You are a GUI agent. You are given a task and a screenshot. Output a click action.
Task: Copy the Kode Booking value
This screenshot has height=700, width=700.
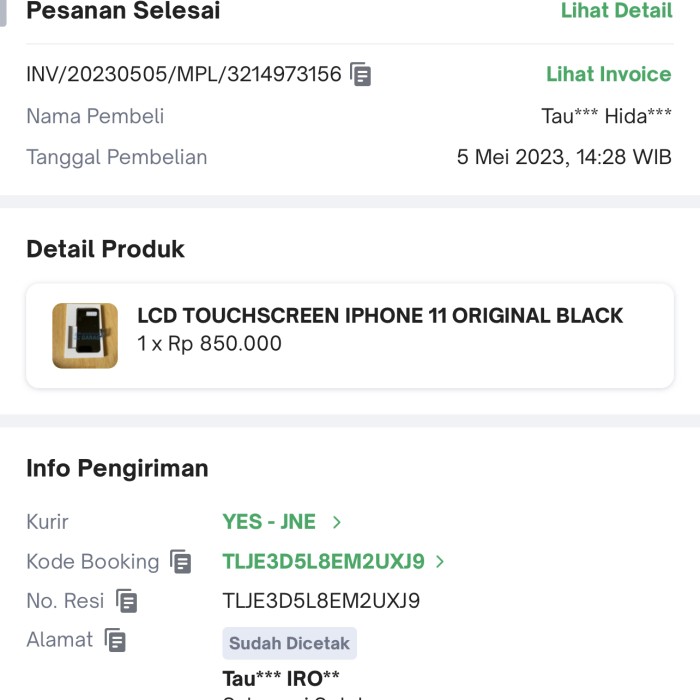(x=180, y=562)
